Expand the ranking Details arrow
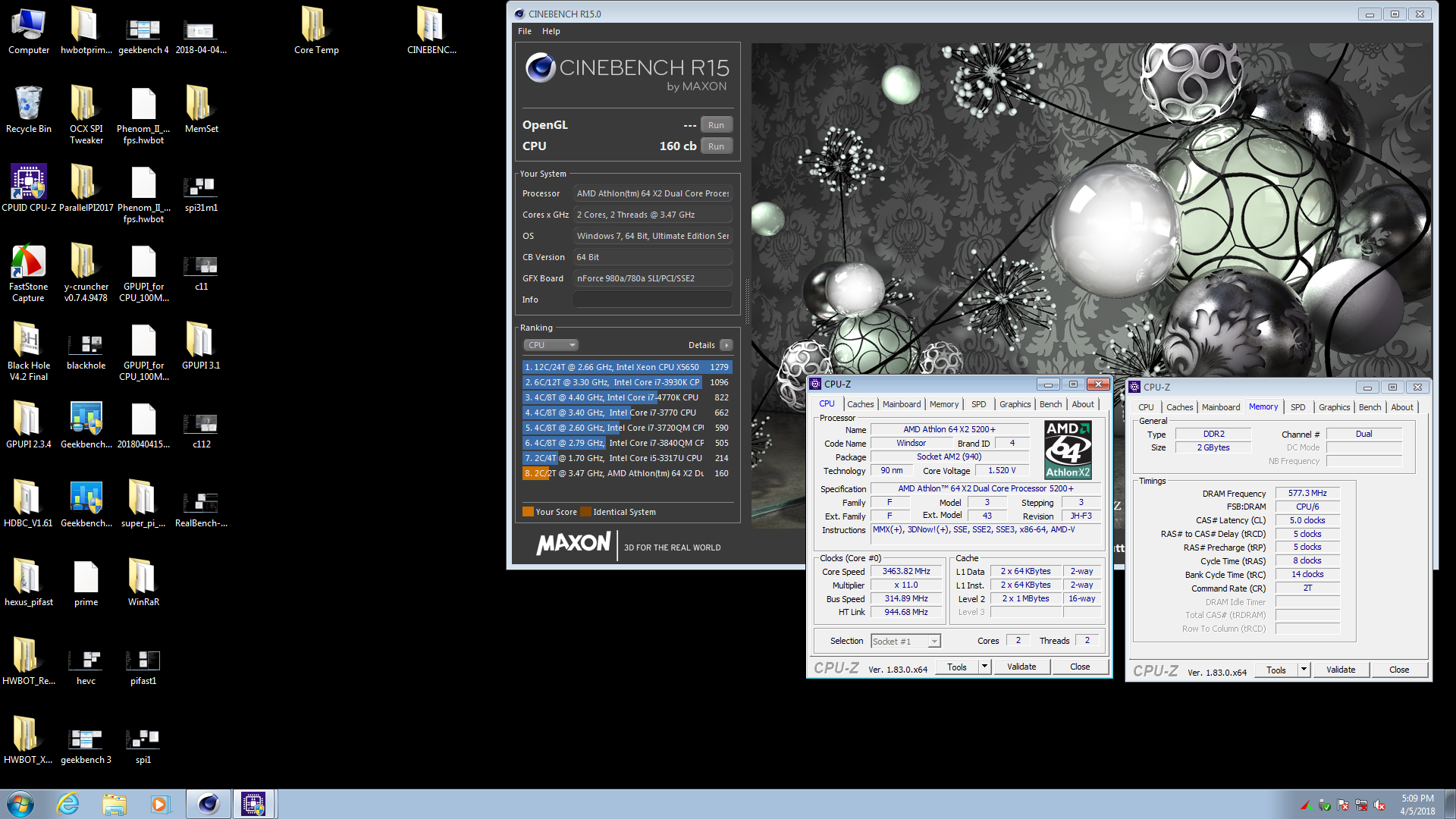The image size is (1456, 819). (726, 345)
